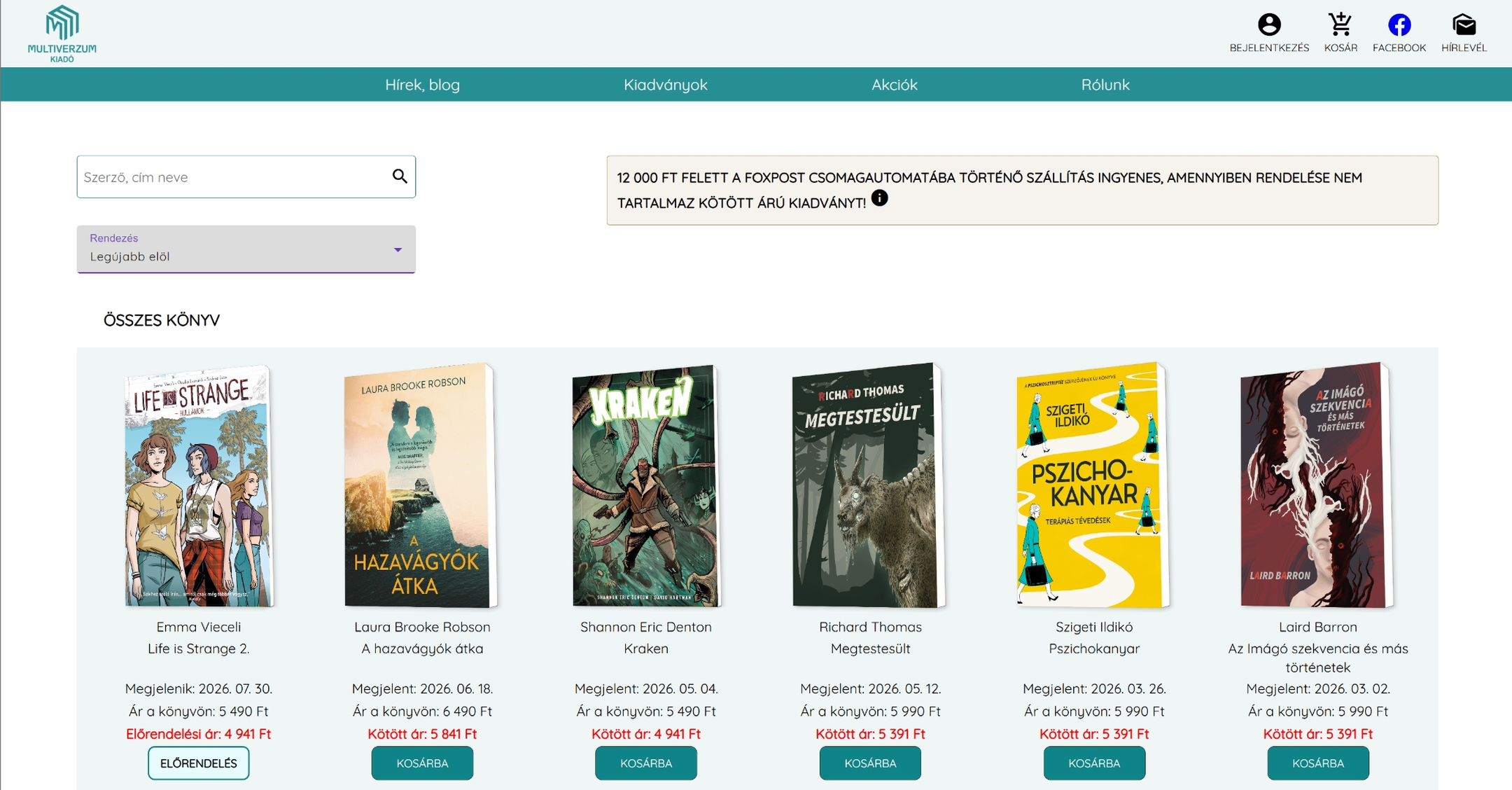Open the Rólunk menu

[x=1105, y=85]
